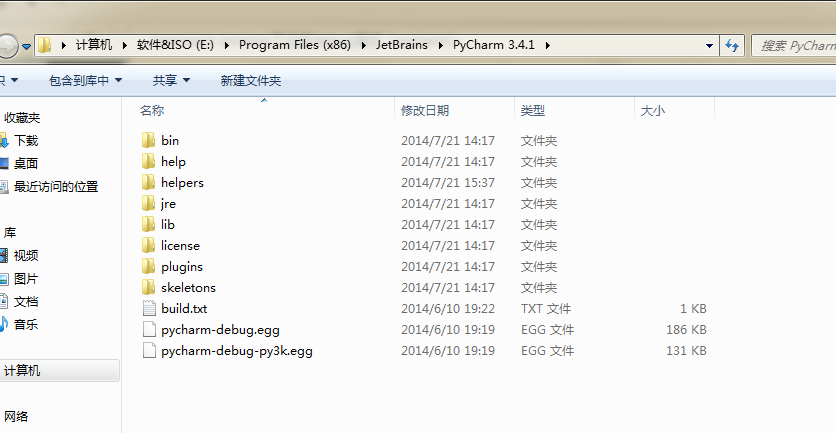
Task: Select the 视频 library icon
Action: coord(4,255)
